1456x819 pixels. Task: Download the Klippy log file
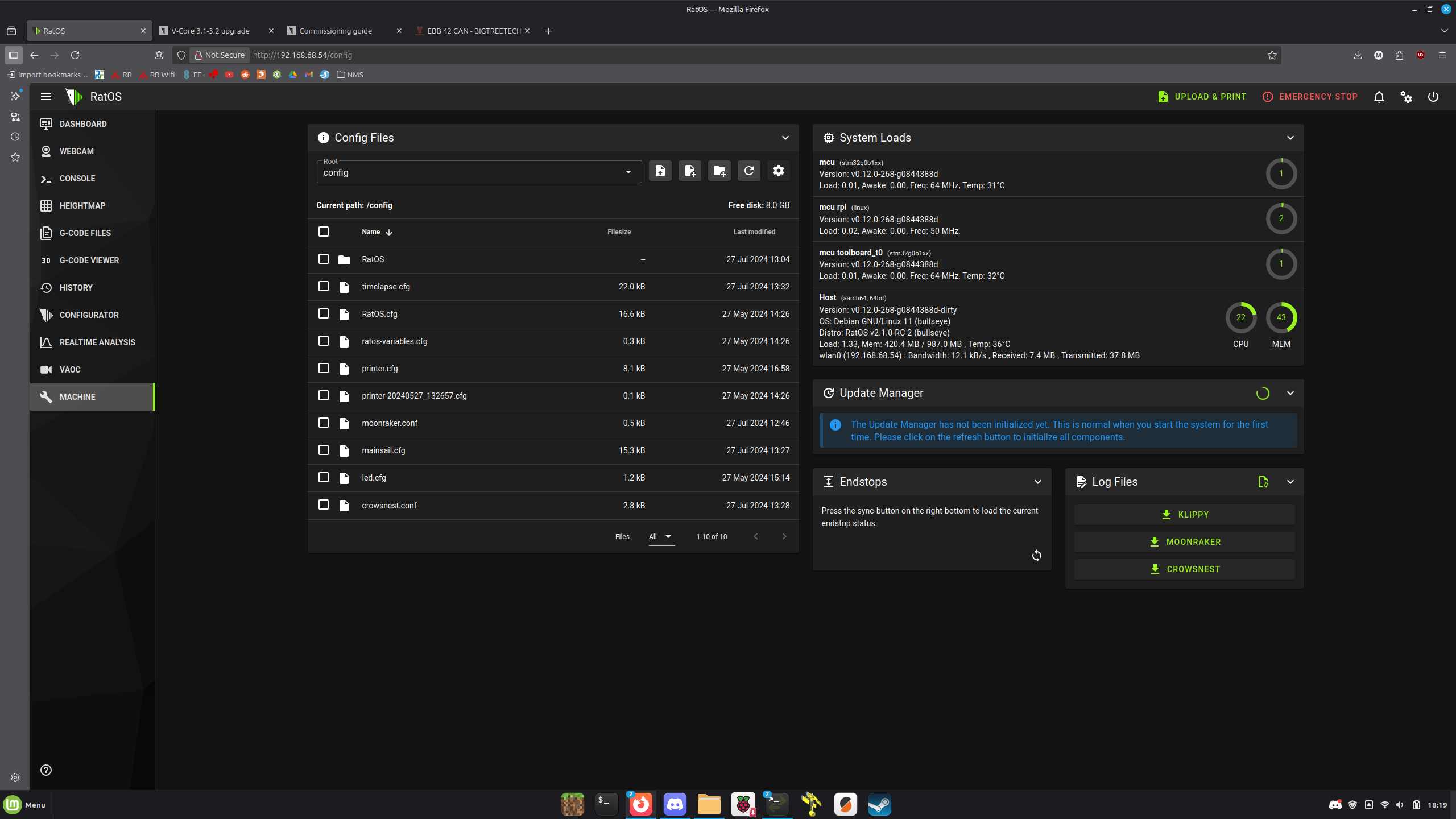click(1184, 515)
